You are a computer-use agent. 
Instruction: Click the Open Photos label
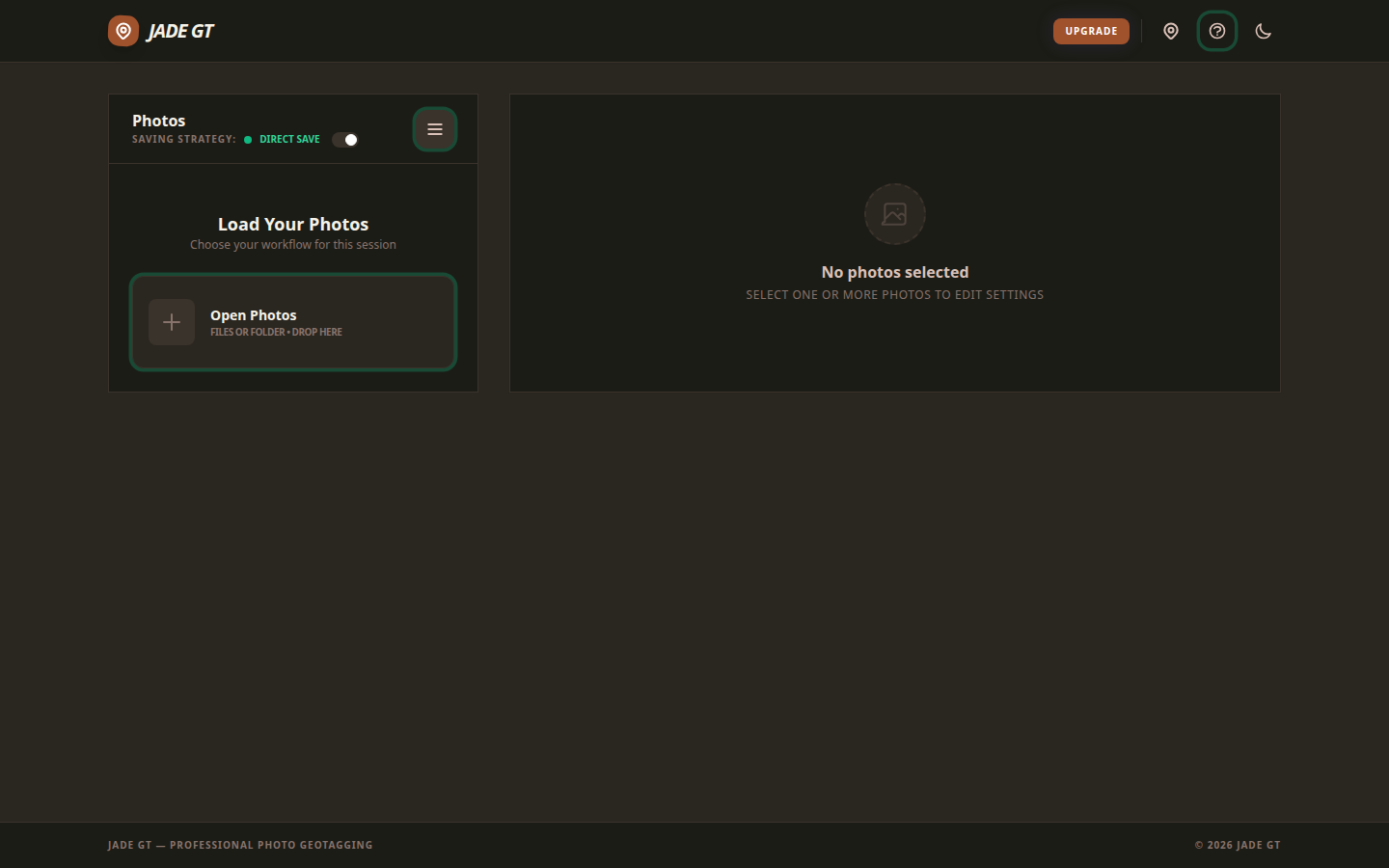click(x=253, y=315)
